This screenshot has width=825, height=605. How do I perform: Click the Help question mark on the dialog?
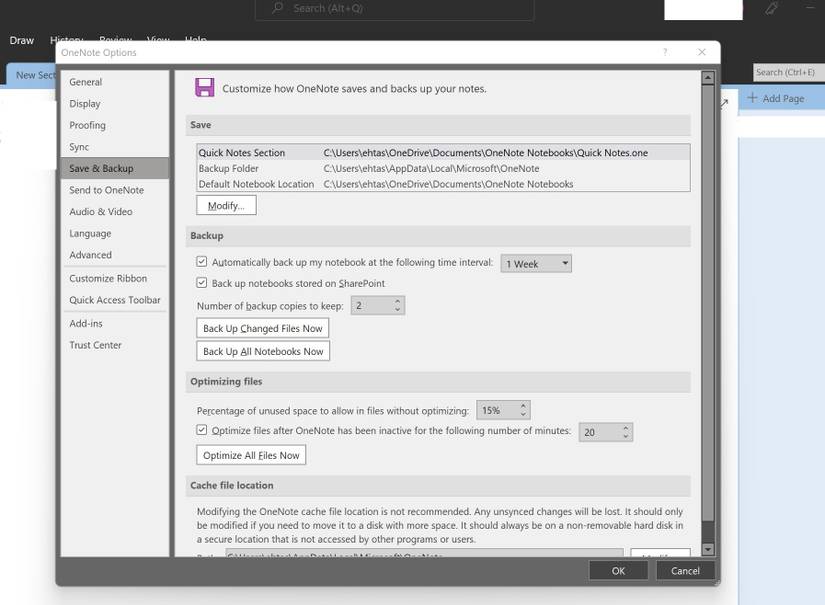tap(663, 50)
